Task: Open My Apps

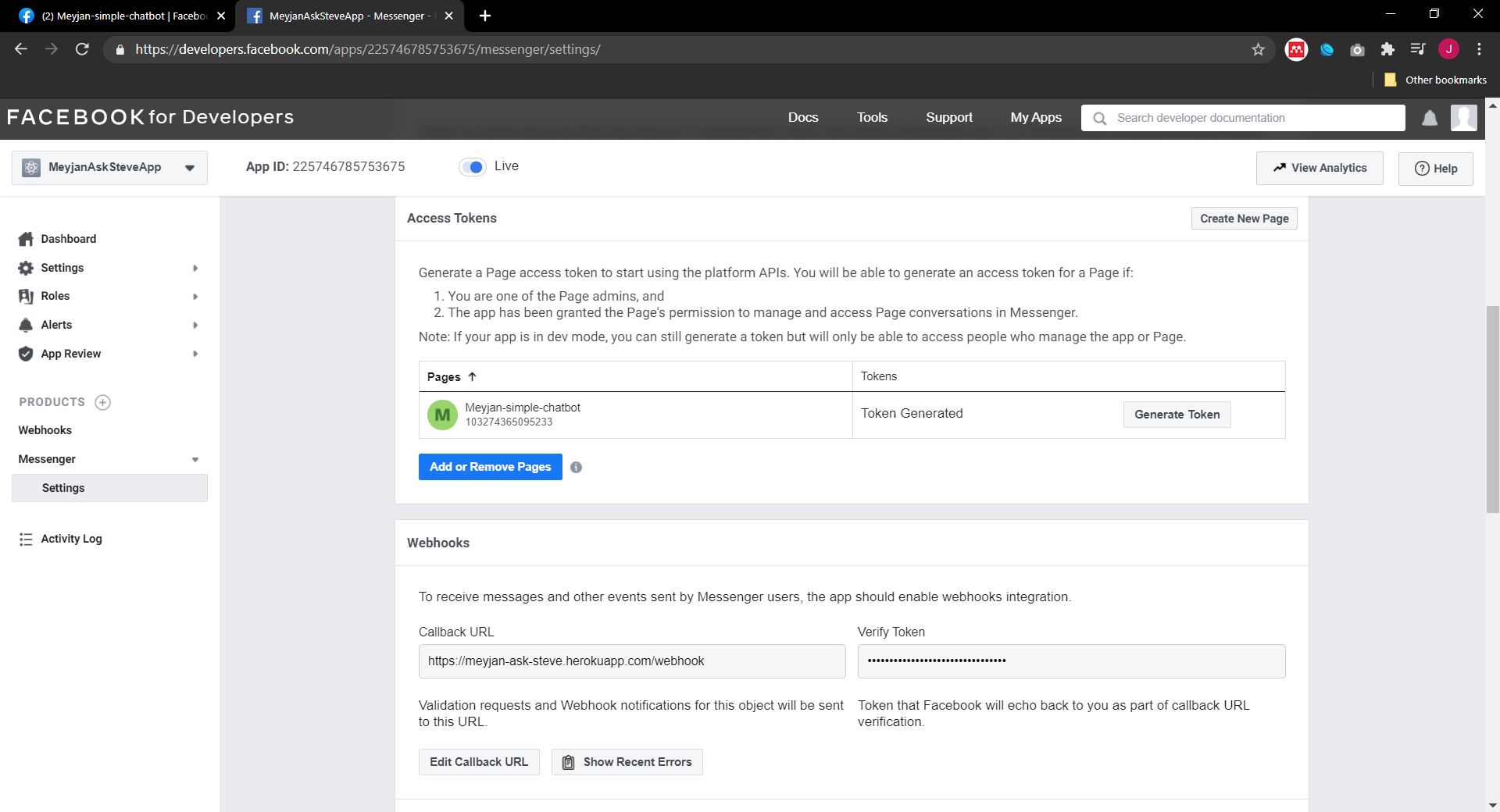Action: [1036, 117]
